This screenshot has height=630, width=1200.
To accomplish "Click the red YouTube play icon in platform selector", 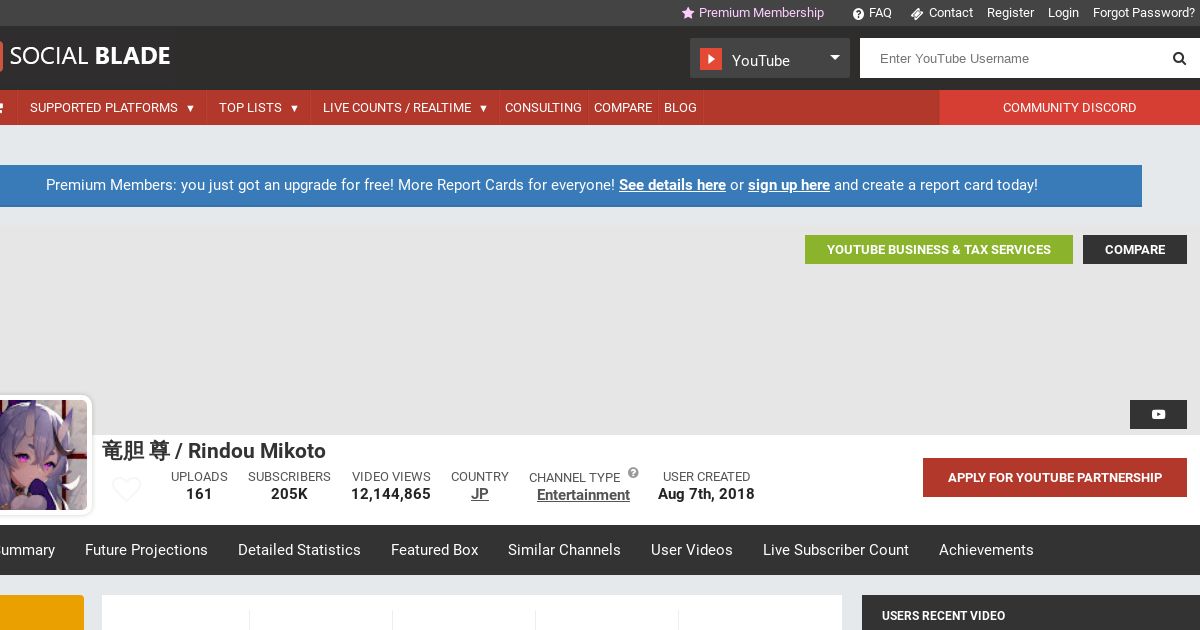I will coord(711,59).
